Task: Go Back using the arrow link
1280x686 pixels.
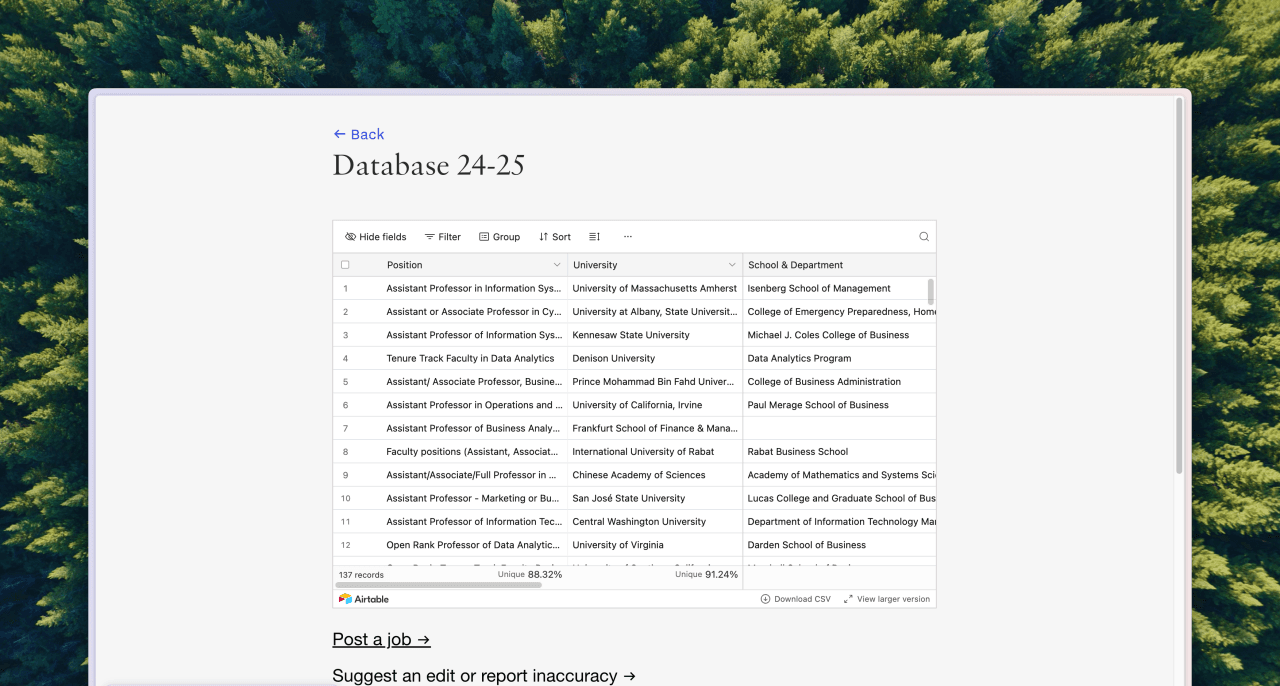Action: tap(359, 134)
